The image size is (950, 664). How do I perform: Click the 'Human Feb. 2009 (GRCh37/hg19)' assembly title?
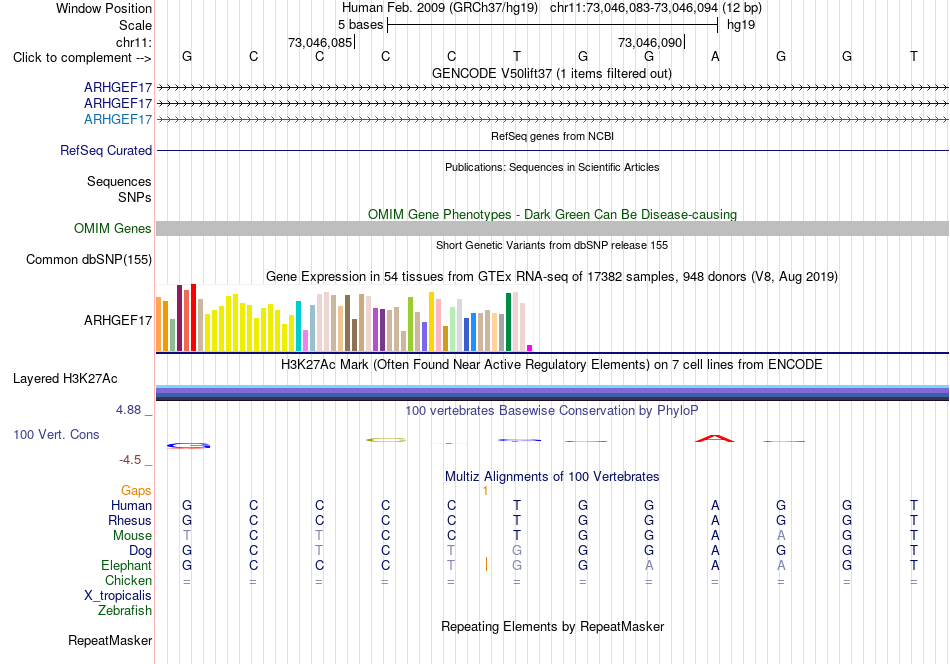tap(440, 8)
